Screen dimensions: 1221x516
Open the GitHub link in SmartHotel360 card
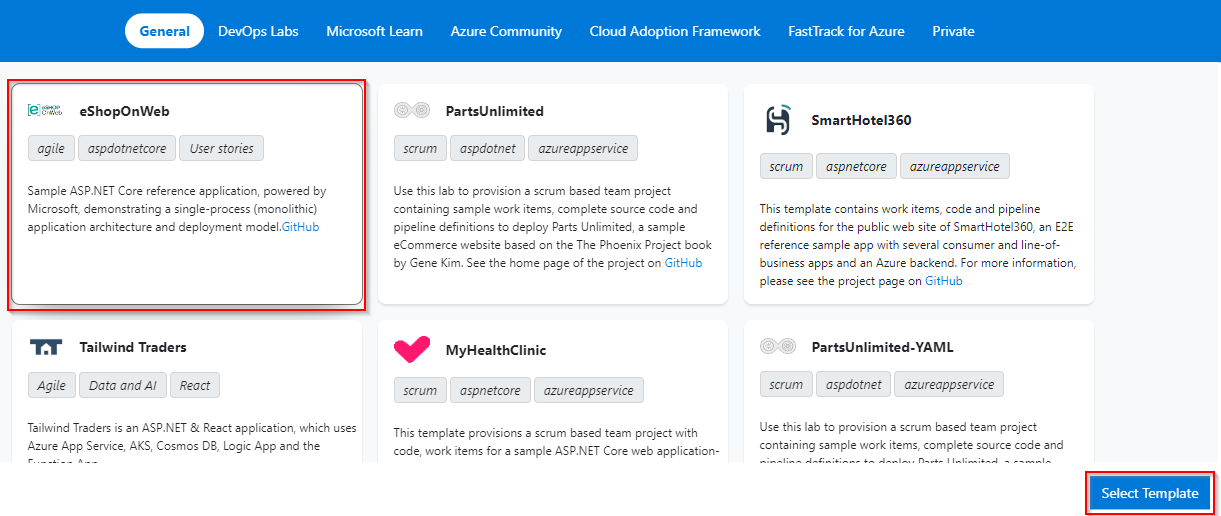(x=944, y=281)
